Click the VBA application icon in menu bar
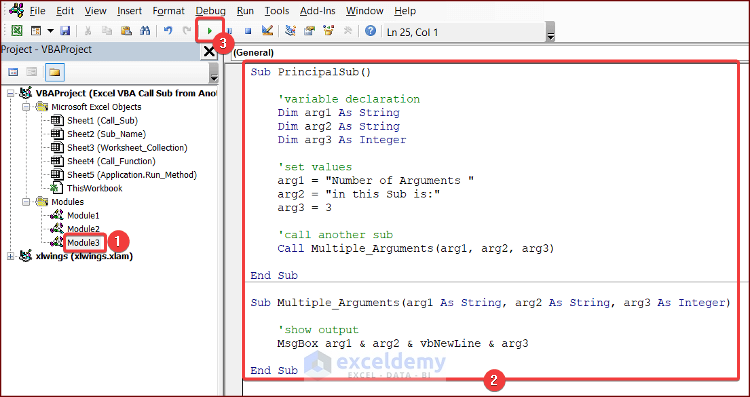Viewport: 750px width, 397px height. pos(16,10)
